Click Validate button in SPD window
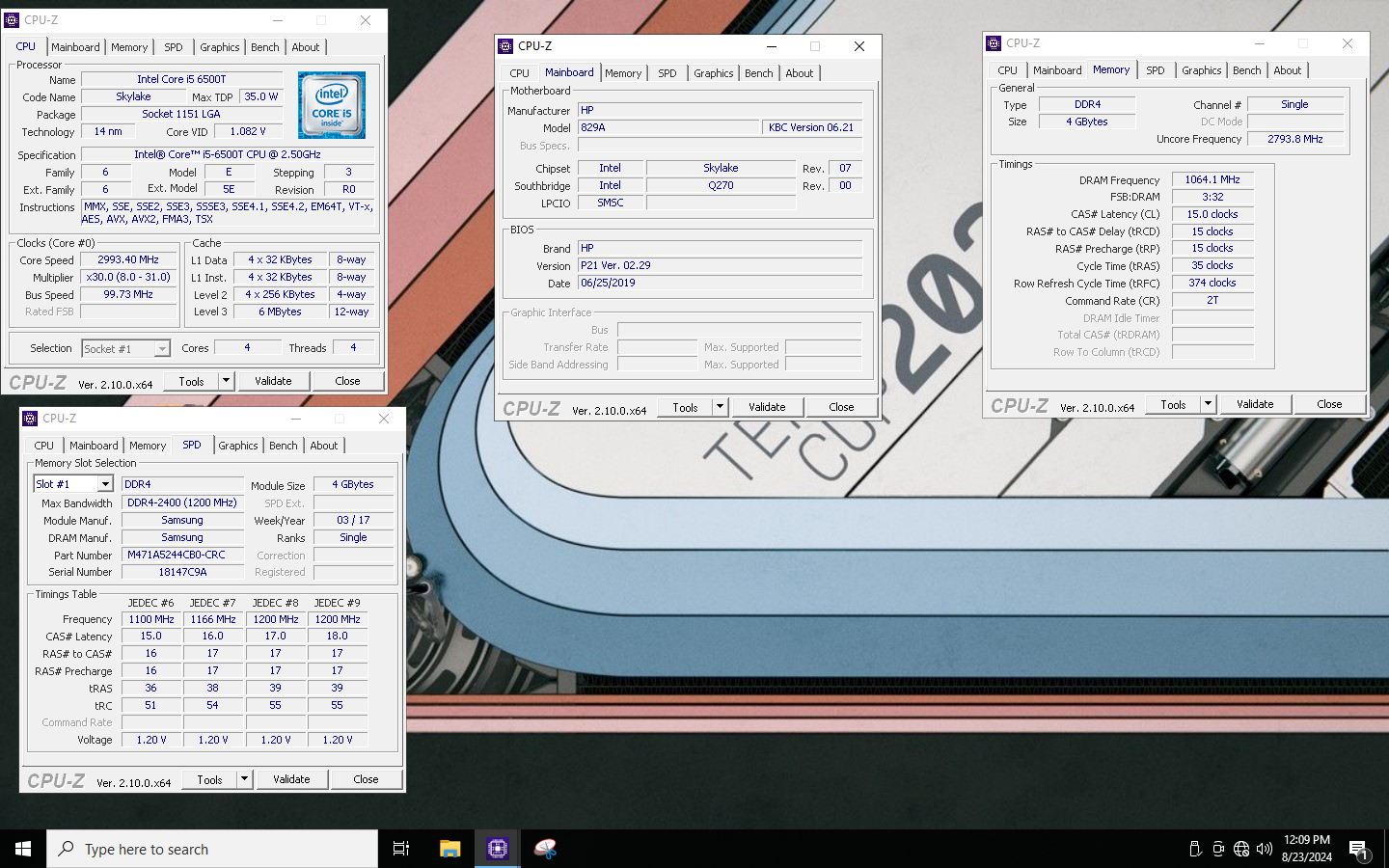The width and height of the screenshot is (1389, 868). tap(291, 779)
